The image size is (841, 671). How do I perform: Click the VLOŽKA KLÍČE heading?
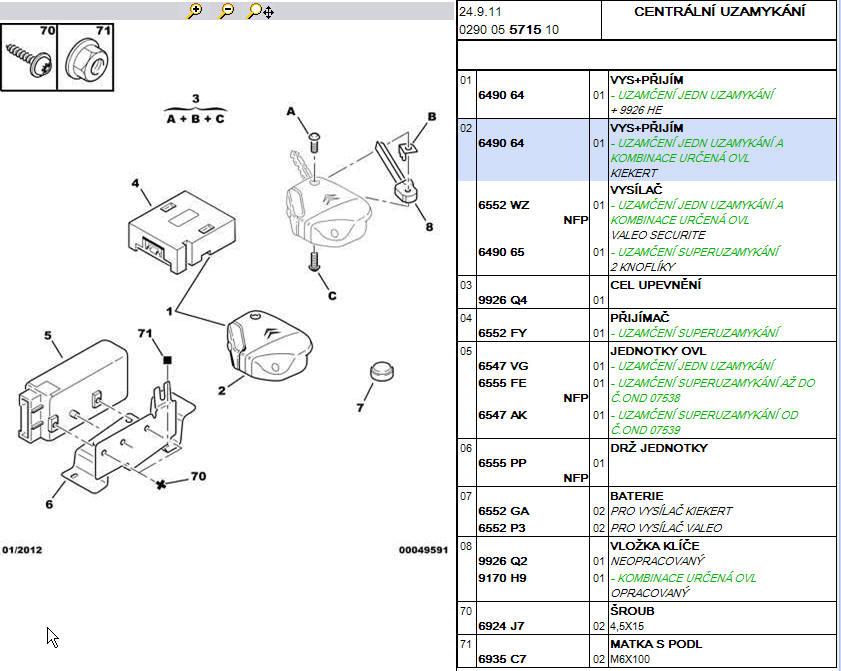(x=655, y=546)
